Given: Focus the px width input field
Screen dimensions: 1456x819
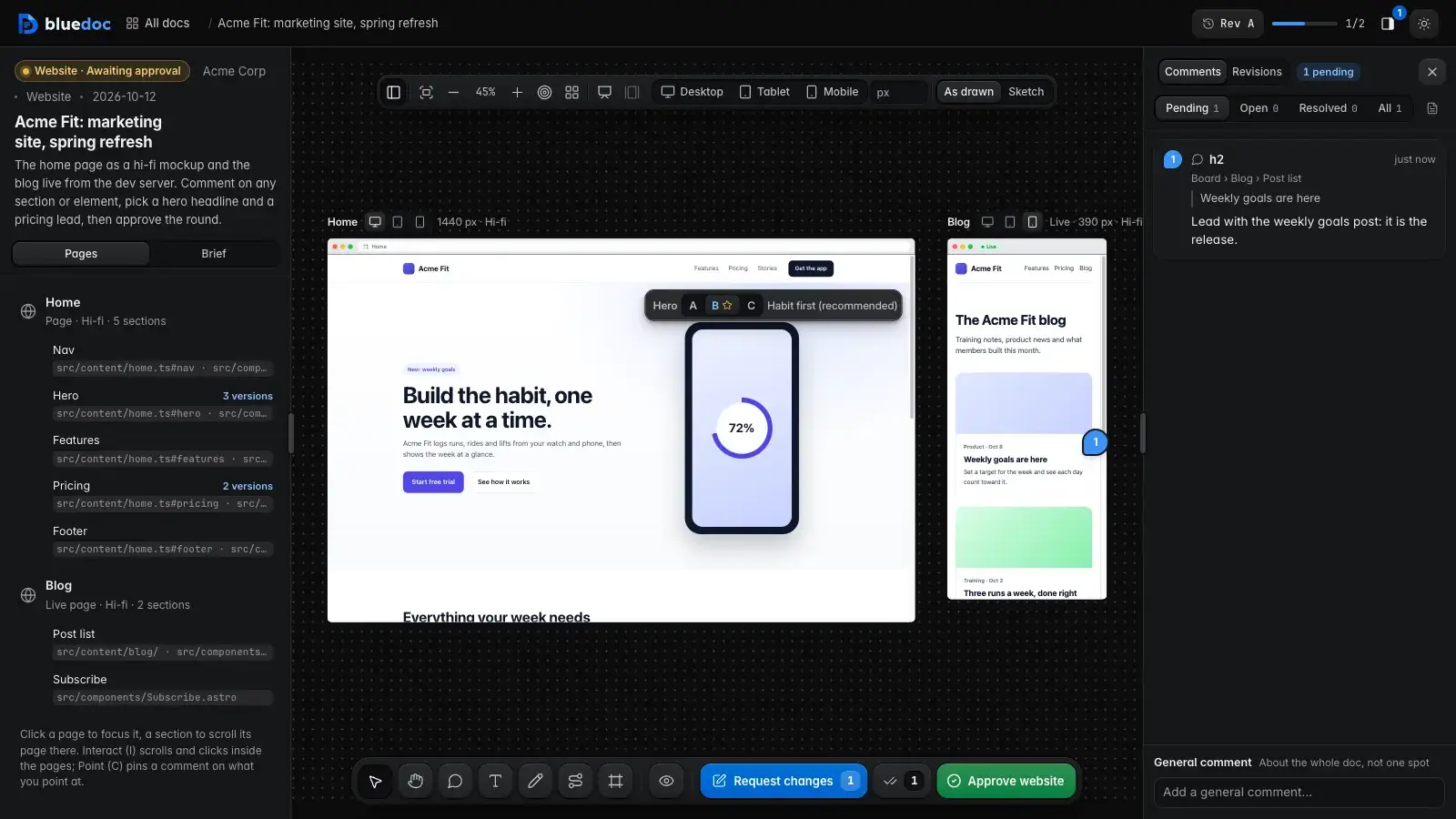Looking at the screenshot, I should (899, 92).
